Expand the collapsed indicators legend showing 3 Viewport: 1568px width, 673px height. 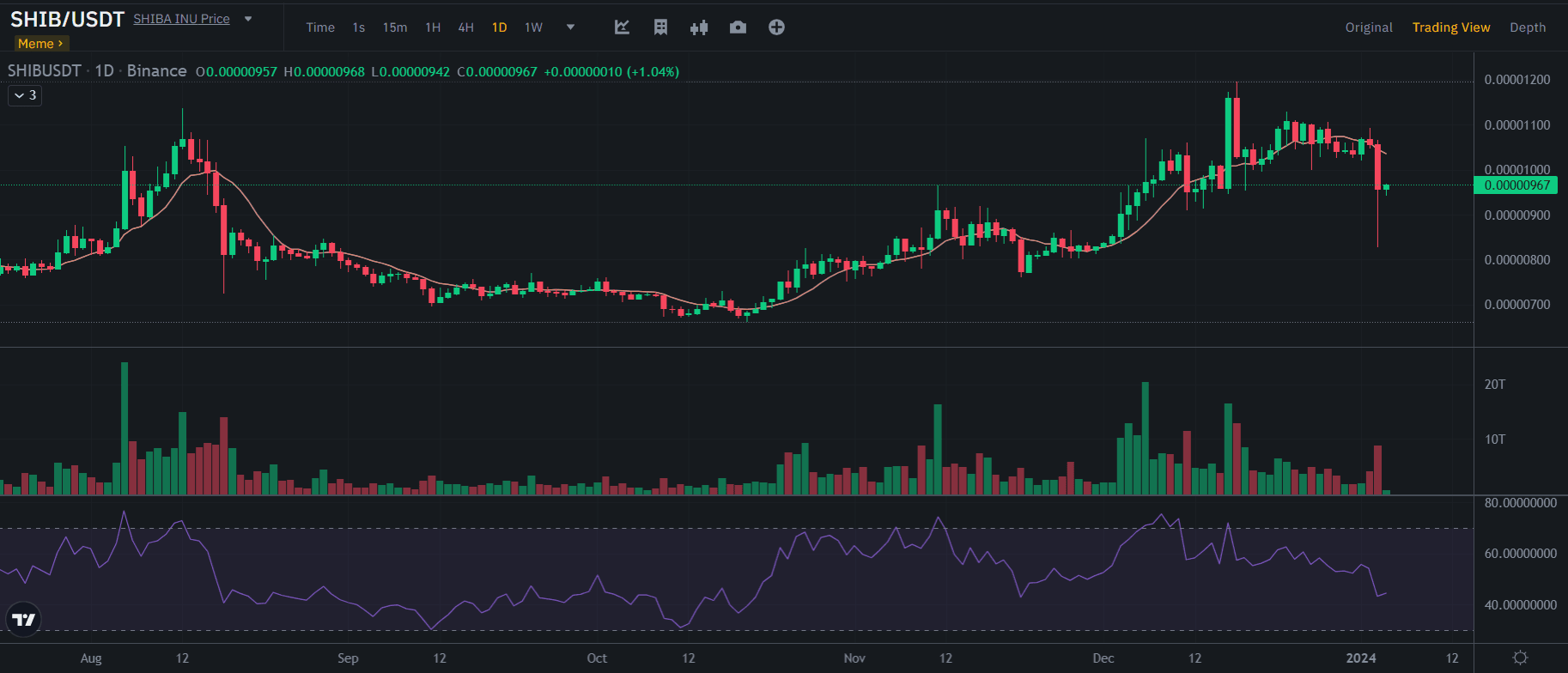pyautogui.click(x=25, y=95)
